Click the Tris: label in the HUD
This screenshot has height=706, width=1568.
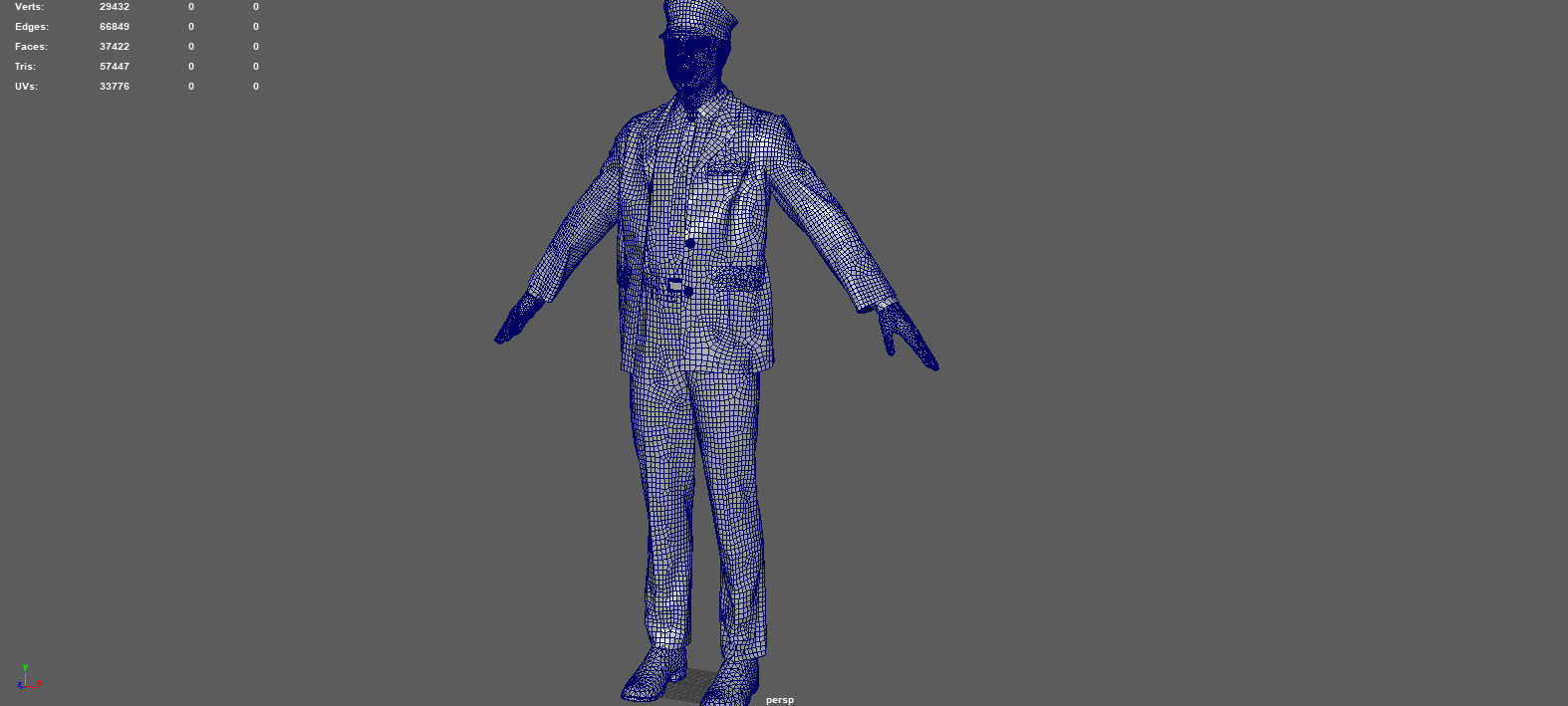(25, 67)
